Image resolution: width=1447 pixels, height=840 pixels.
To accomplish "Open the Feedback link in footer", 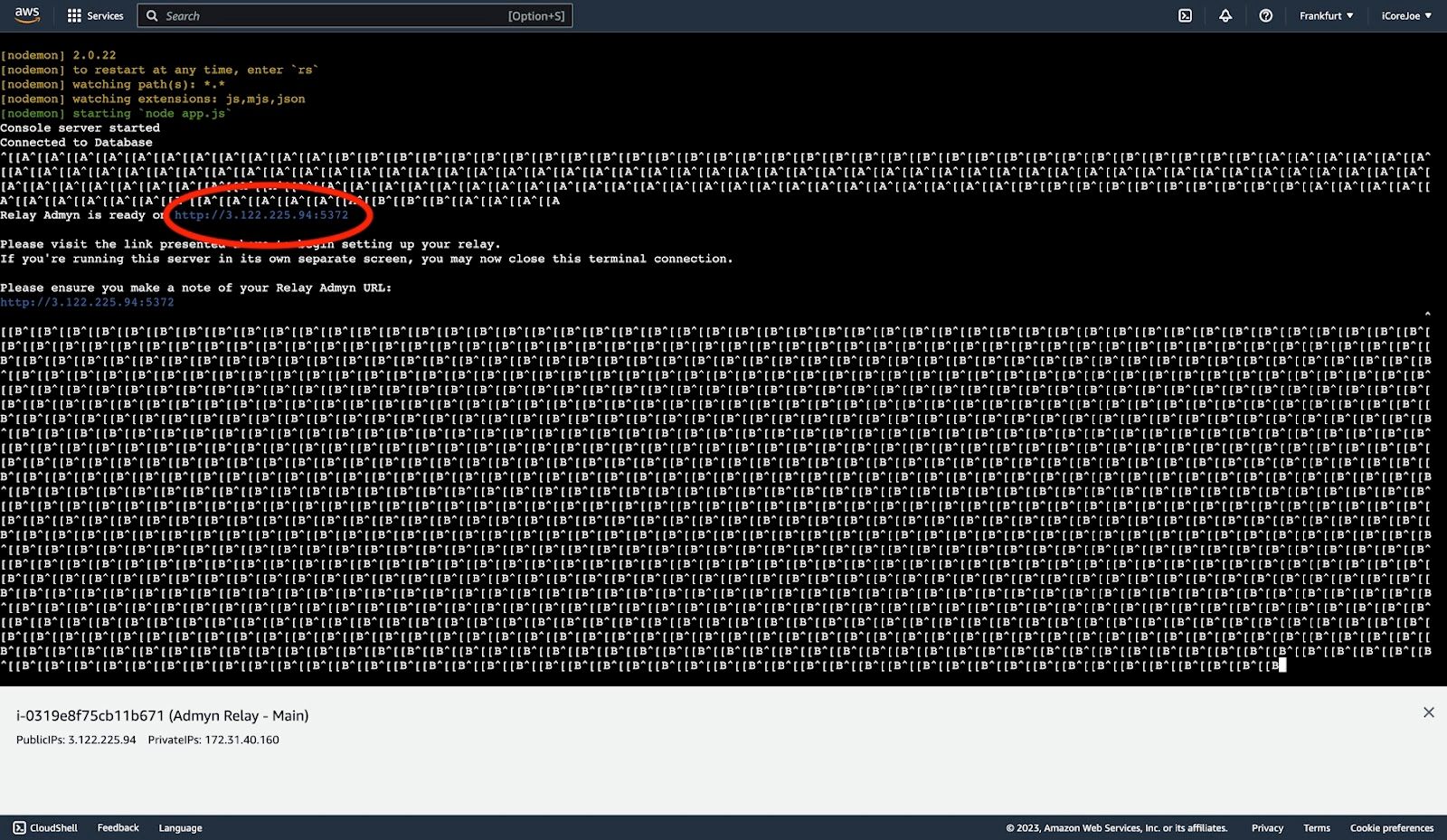I will (118, 827).
